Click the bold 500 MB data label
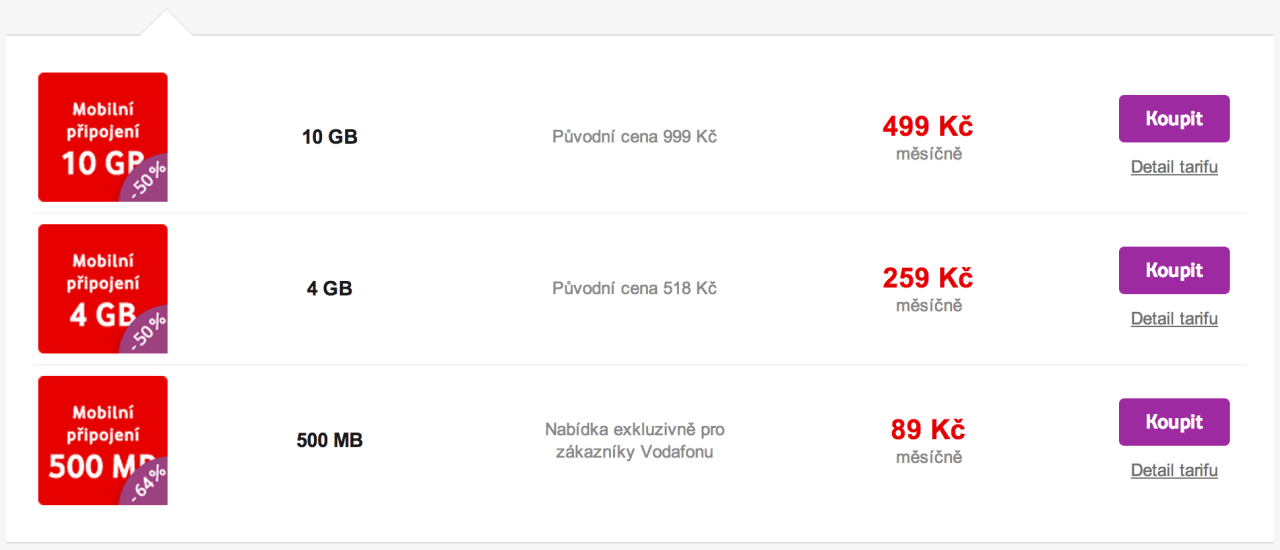The image size is (1280, 550). point(330,440)
